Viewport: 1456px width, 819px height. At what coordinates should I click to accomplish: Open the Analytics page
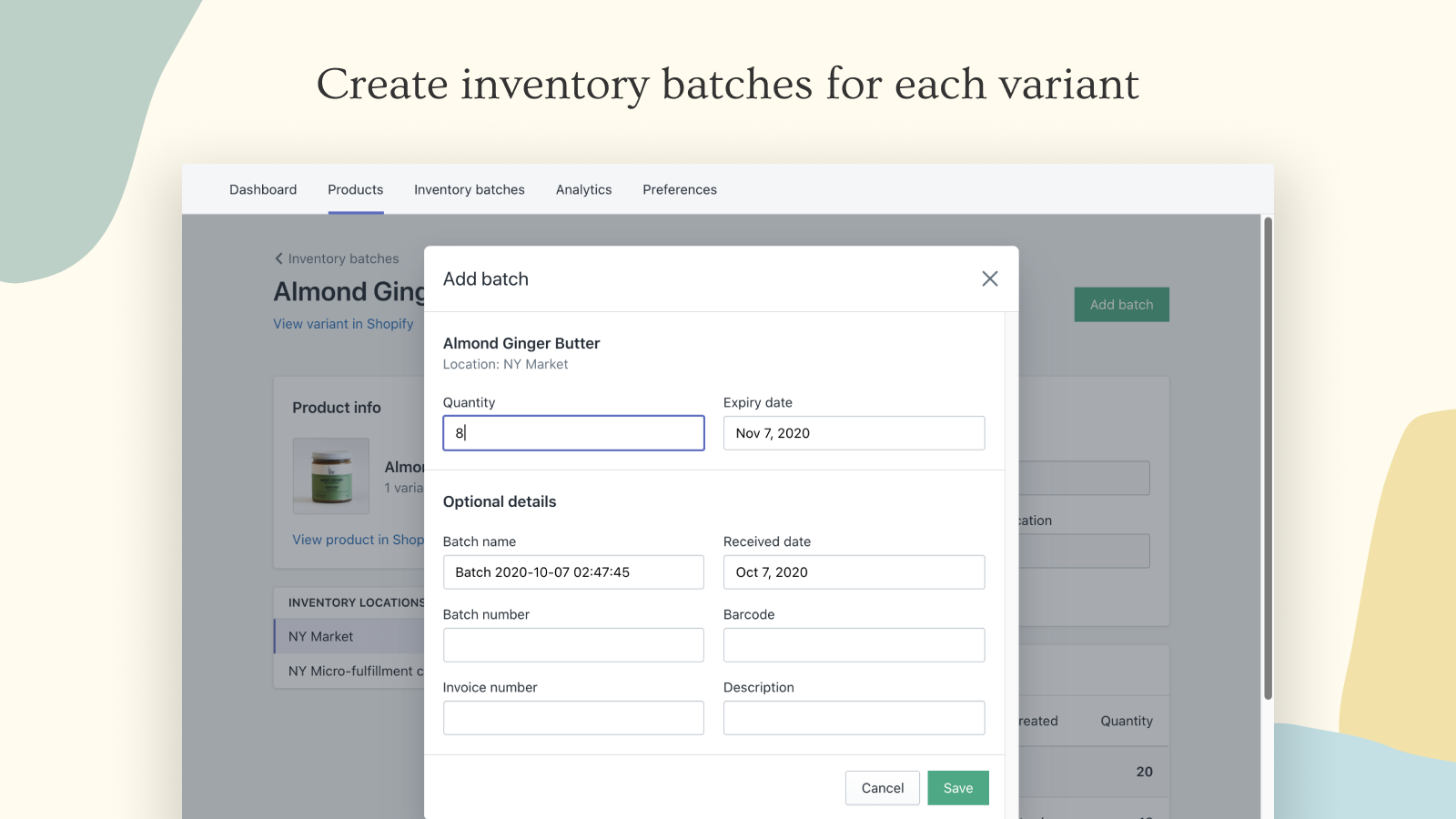pyautogui.click(x=583, y=189)
